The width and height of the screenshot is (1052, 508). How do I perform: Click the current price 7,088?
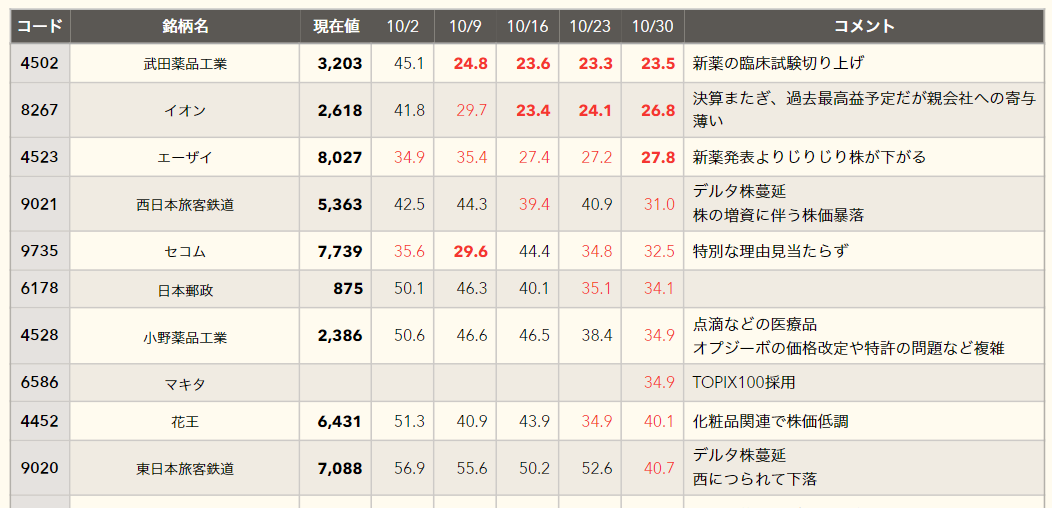(340, 468)
